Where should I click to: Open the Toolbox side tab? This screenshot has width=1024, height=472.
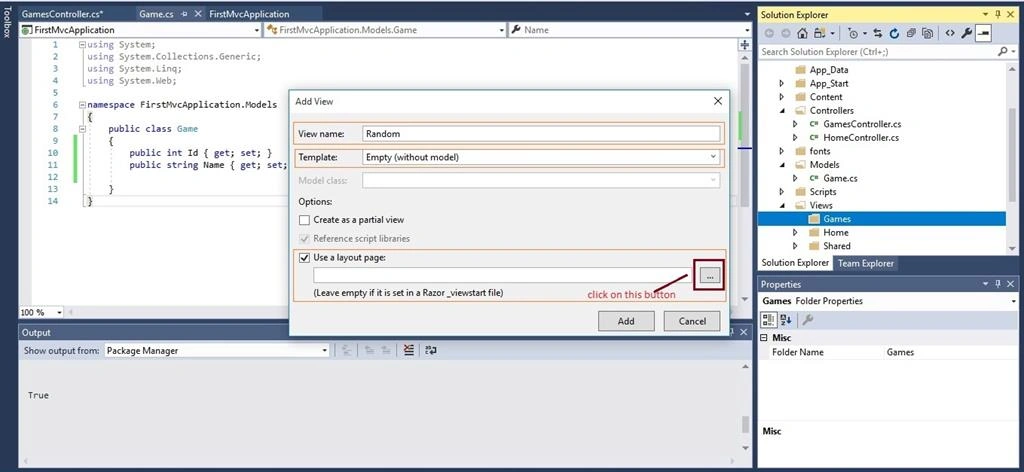click(7, 23)
